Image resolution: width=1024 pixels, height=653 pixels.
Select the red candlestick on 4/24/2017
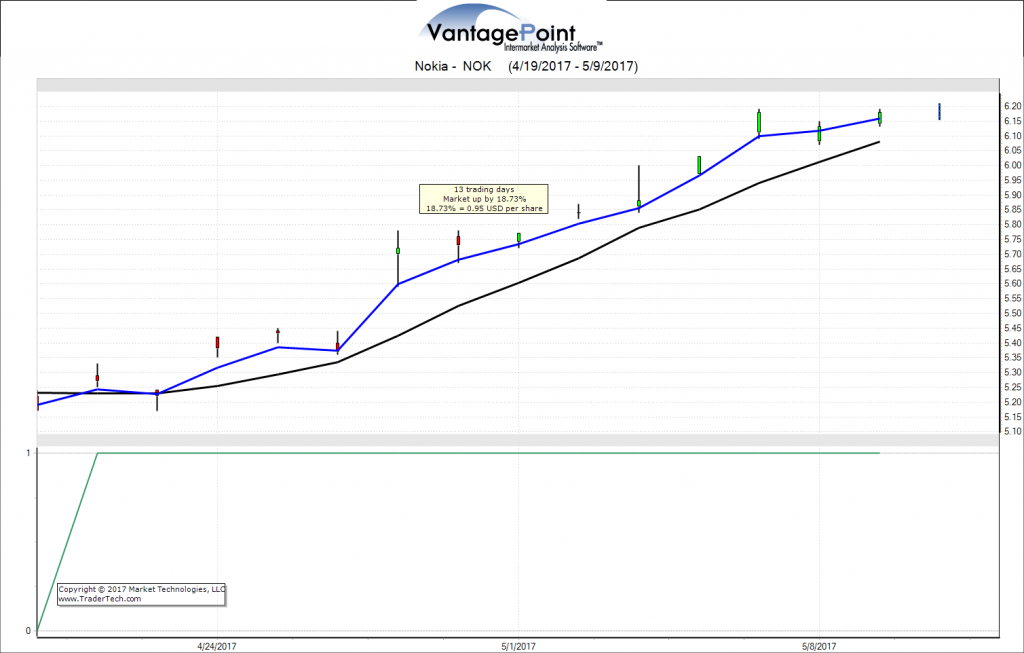pyautogui.click(x=217, y=345)
